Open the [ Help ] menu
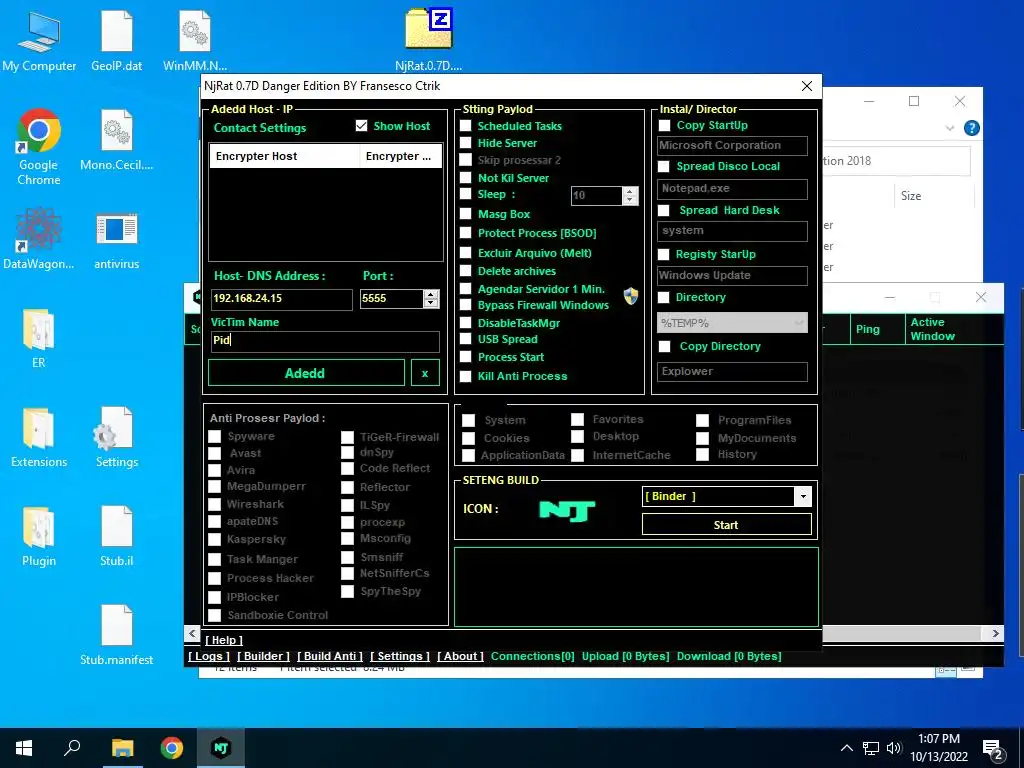Viewport: 1024px width, 768px height. point(223,640)
